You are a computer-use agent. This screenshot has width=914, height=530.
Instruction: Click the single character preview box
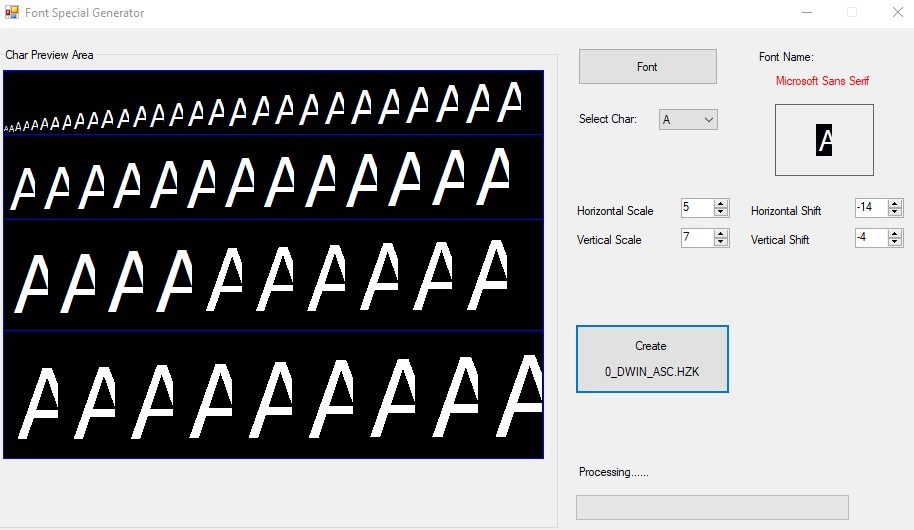pyautogui.click(x=824, y=140)
